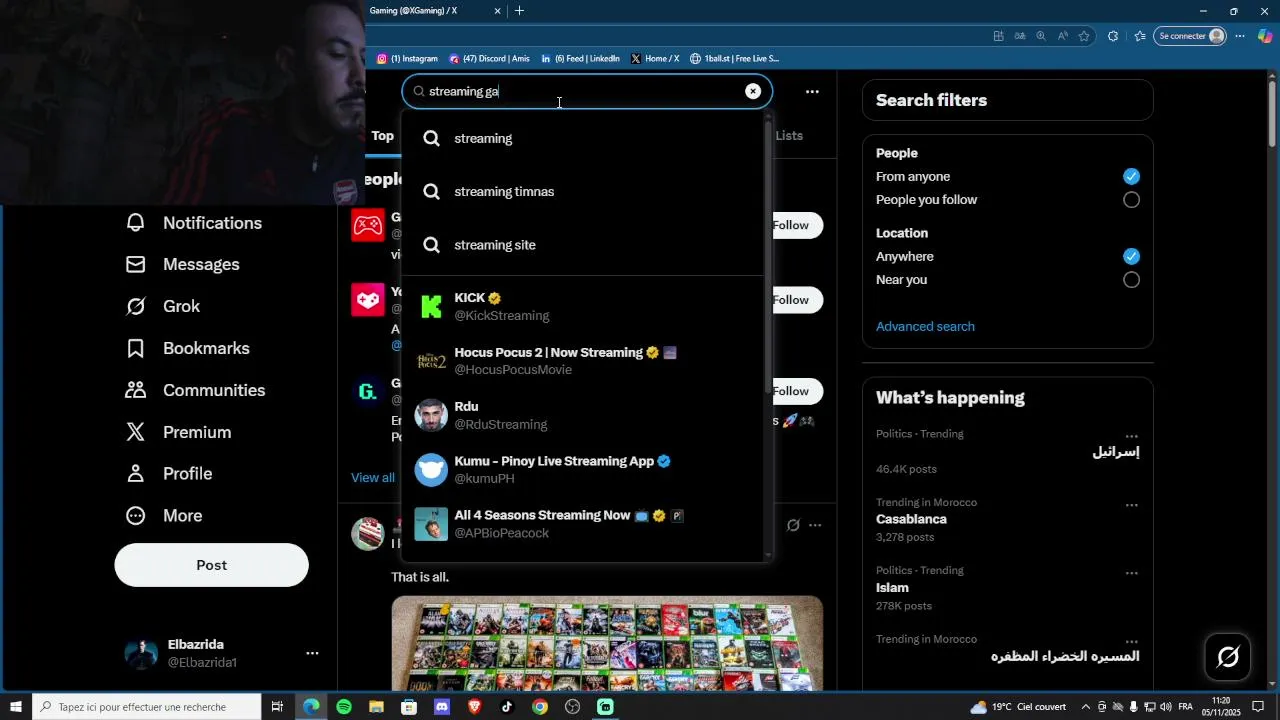The width and height of the screenshot is (1280, 720).
Task: Open Discord | Amis bookmark
Action: (x=490, y=59)
